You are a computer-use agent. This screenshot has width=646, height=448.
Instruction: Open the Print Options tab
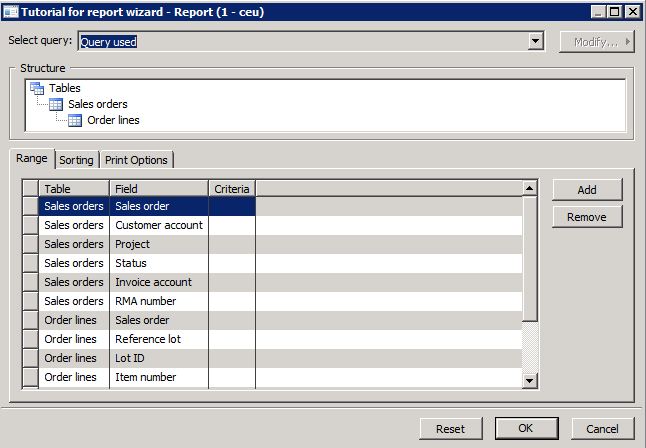tap(136, 160)
